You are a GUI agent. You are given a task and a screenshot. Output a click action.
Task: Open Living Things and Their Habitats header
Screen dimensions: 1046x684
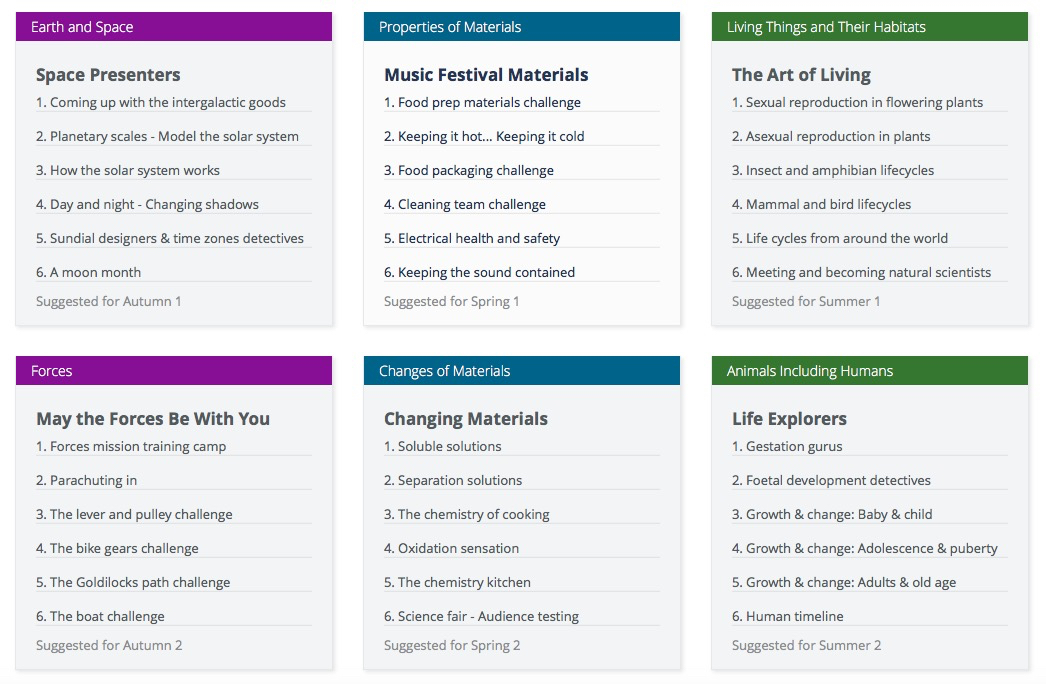point(826,27)
